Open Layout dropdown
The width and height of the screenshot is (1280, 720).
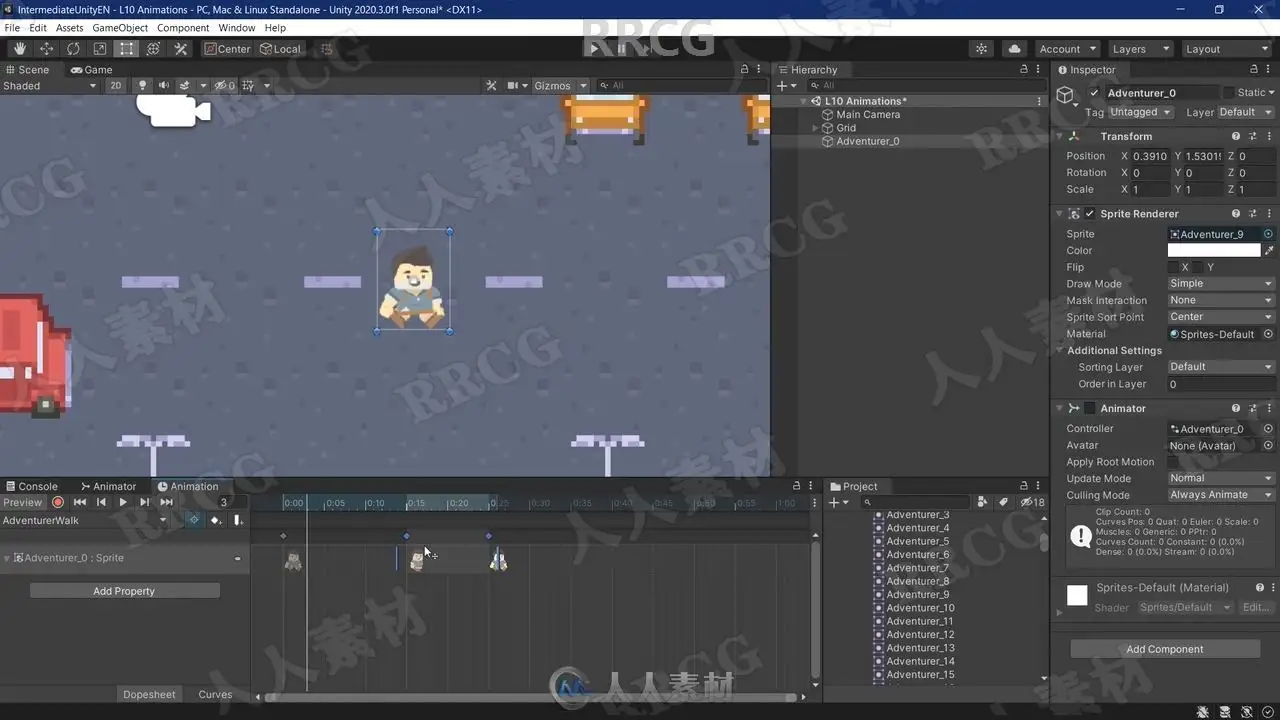[1225, 49]
